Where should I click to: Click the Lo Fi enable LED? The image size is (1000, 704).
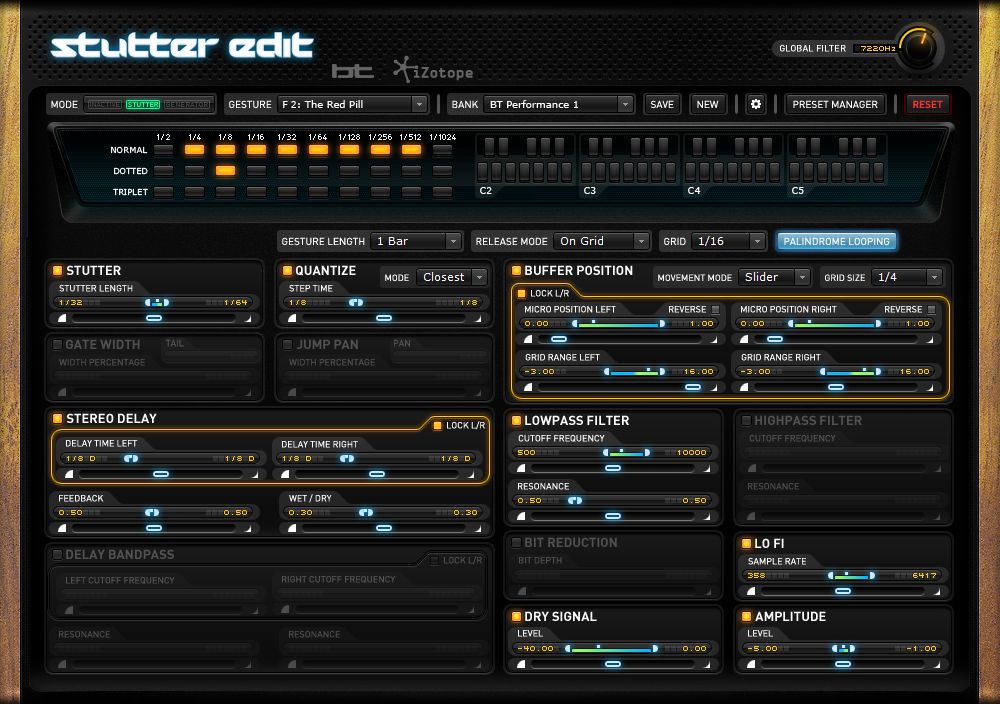coord(746,543)
